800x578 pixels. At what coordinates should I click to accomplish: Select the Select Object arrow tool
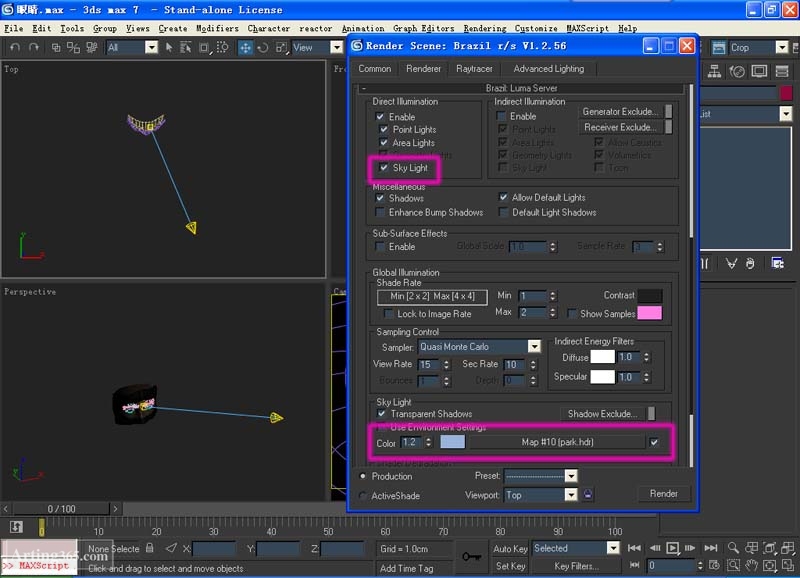click(x=169, y=47)
